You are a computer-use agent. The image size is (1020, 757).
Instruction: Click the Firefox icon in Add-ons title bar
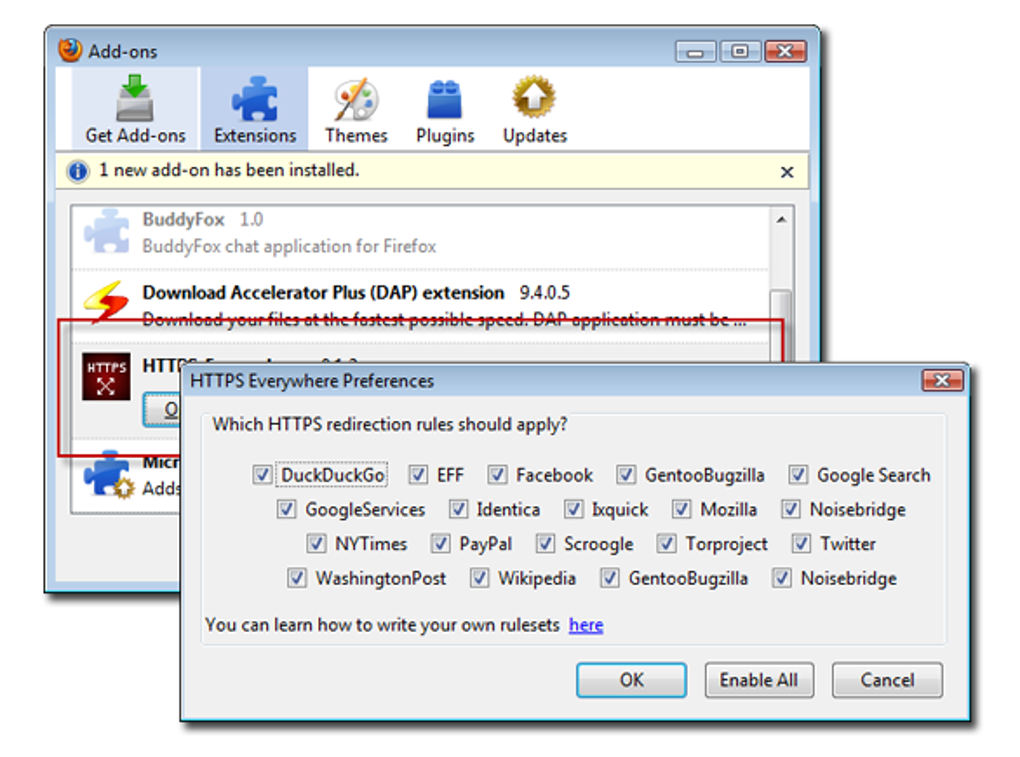pos(70,50)
